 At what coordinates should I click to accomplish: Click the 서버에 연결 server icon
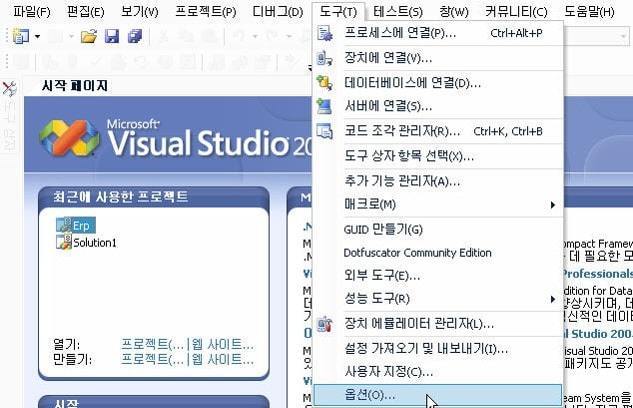(325, 106)
